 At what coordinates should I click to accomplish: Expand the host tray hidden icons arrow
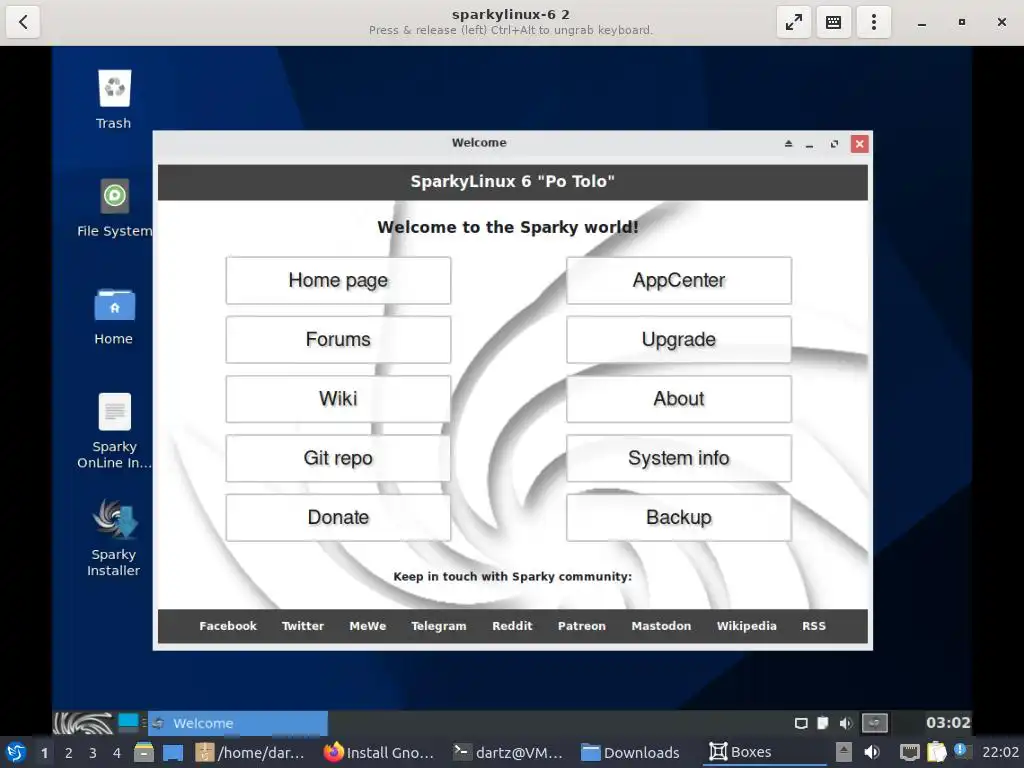pyautogui.click(x=844, y=752)
